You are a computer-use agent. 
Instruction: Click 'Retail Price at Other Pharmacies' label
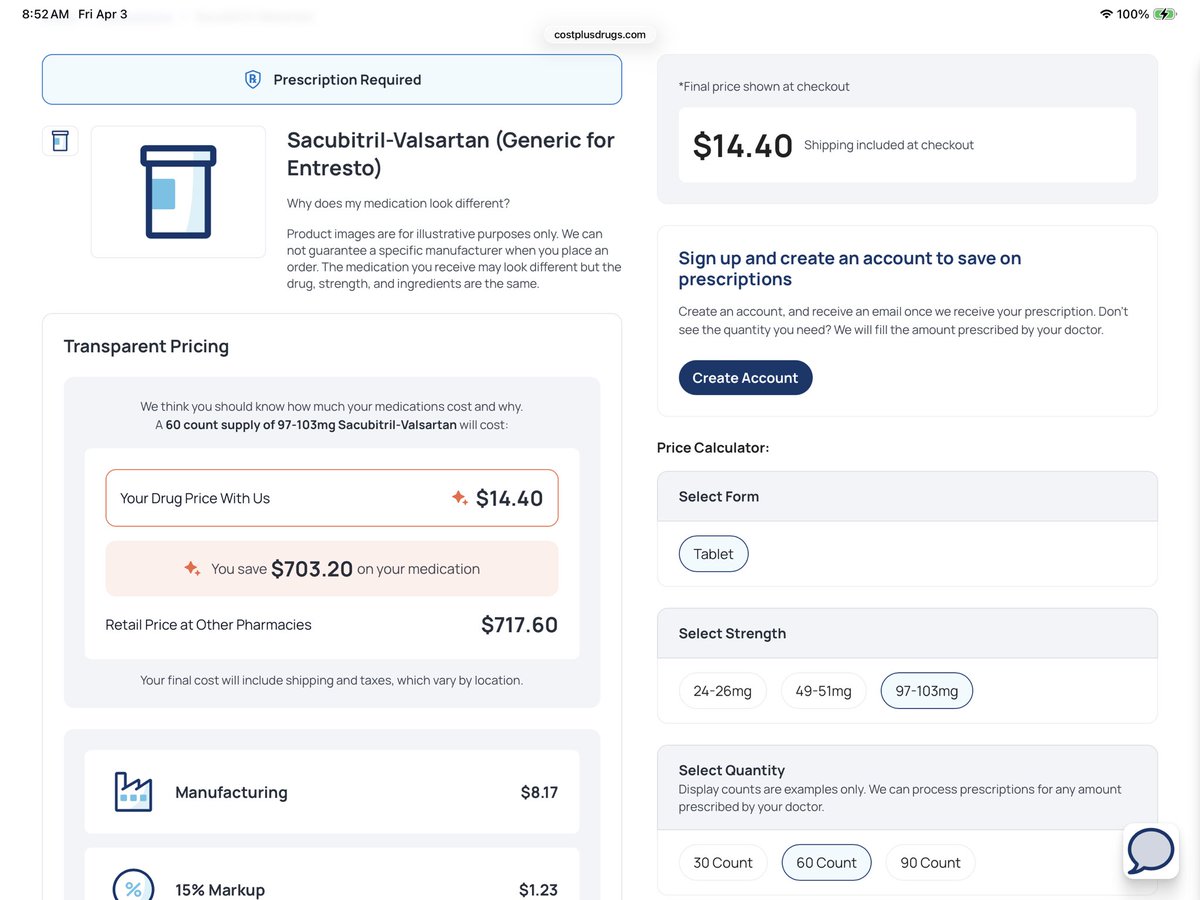click(208, 625)
